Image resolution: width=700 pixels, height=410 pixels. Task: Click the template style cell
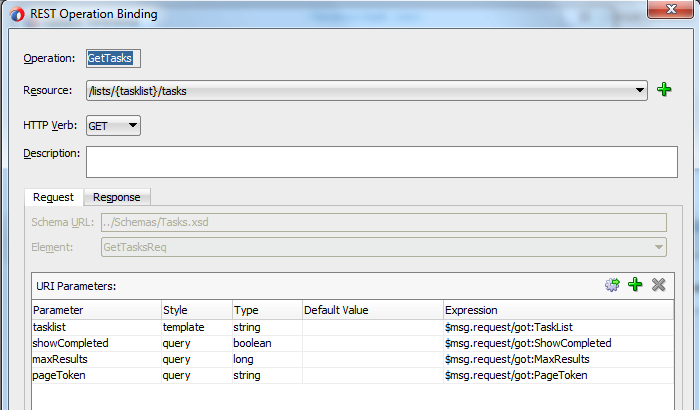click(x=197, y=327)
